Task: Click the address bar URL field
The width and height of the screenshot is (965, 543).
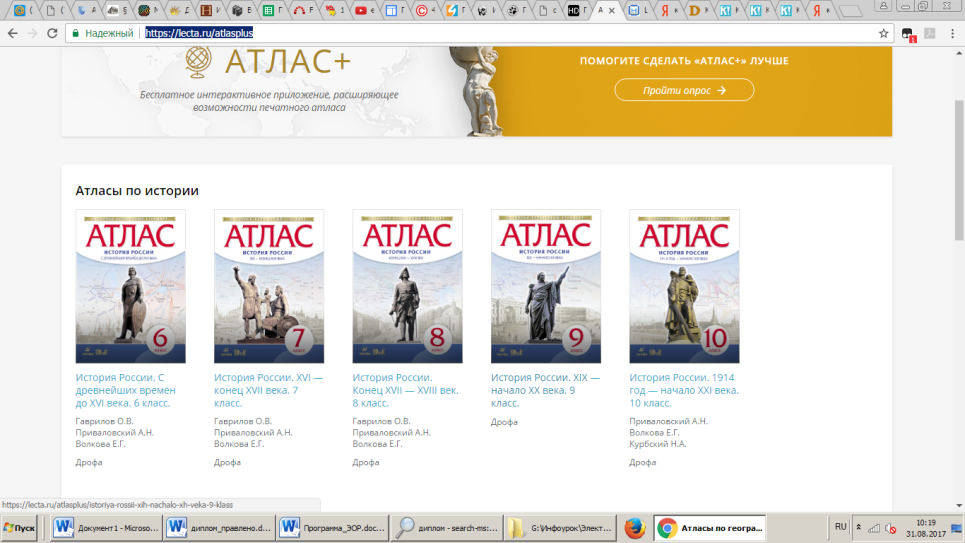Action: pos(480,33)
